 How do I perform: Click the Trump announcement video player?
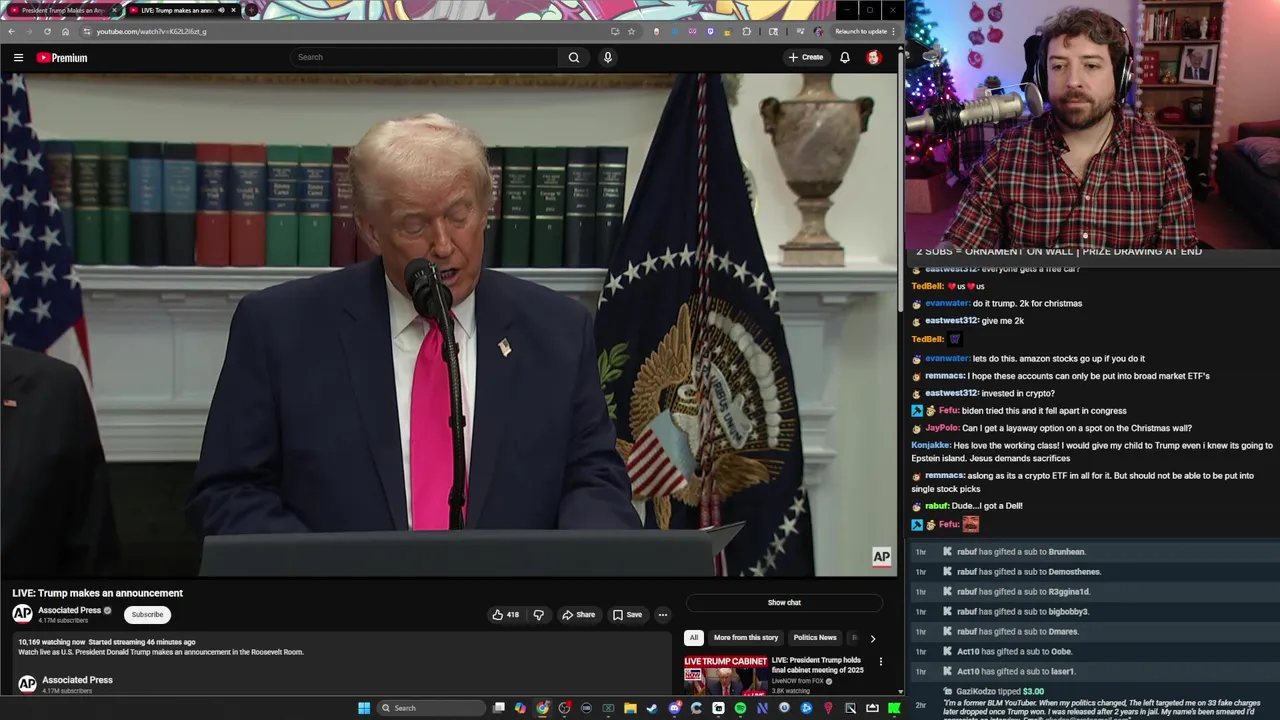(449, 325)
